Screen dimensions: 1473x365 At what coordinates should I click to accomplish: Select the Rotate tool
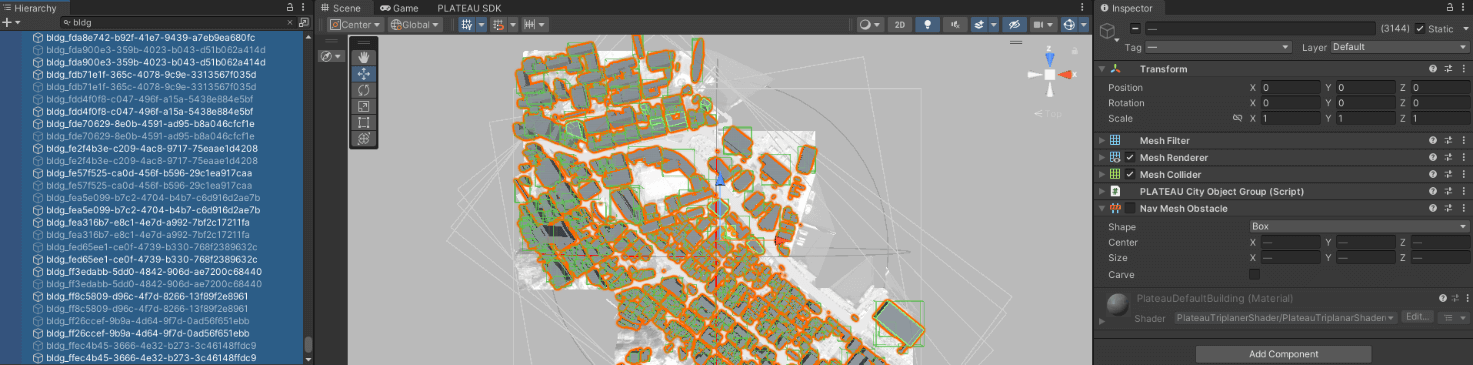(x=364, y=90)
